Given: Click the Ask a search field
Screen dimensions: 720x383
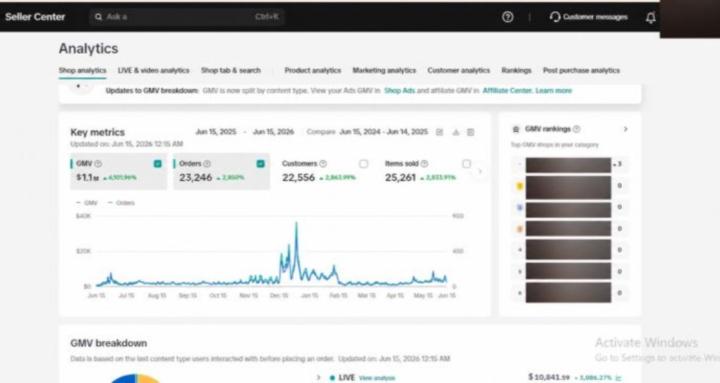Looking at the screenshot, I should 187,17.
